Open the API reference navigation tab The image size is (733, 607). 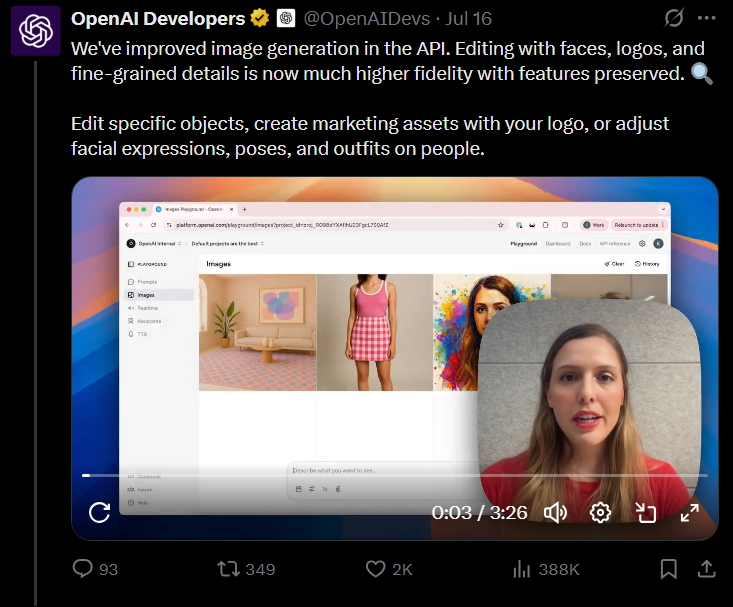point(615,244)
